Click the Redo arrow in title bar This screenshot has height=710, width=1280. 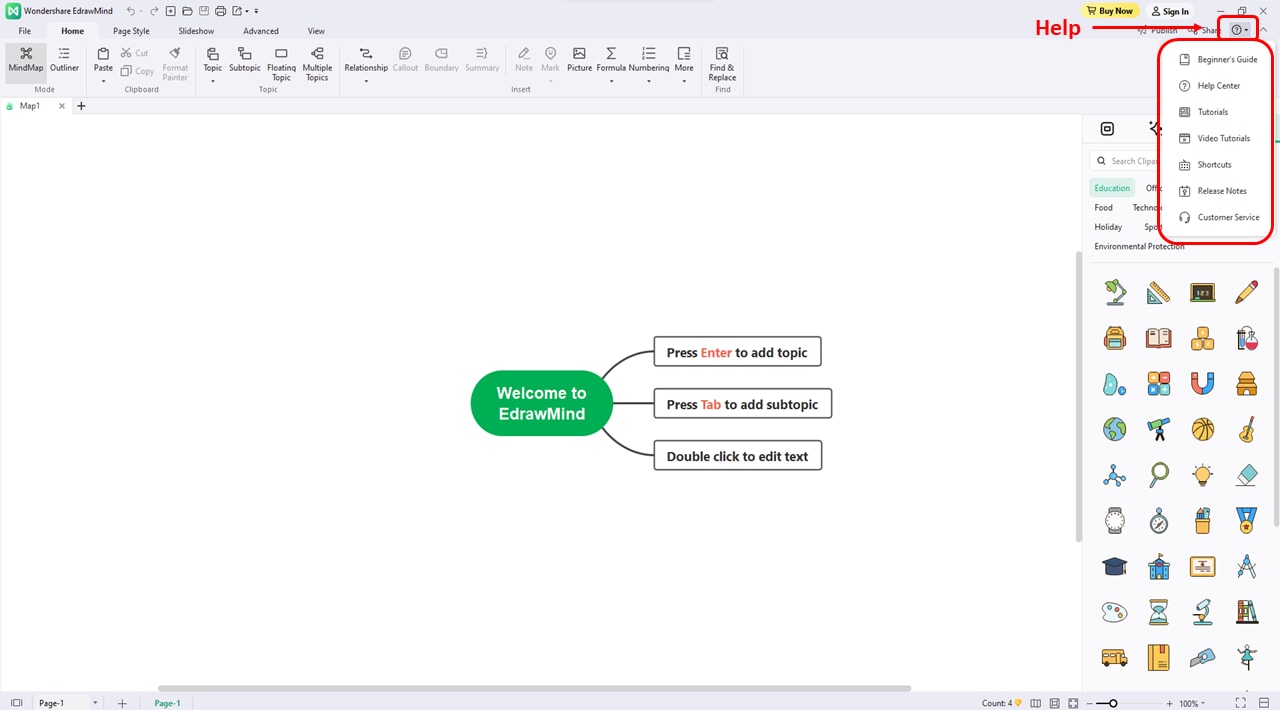(154, 11)
